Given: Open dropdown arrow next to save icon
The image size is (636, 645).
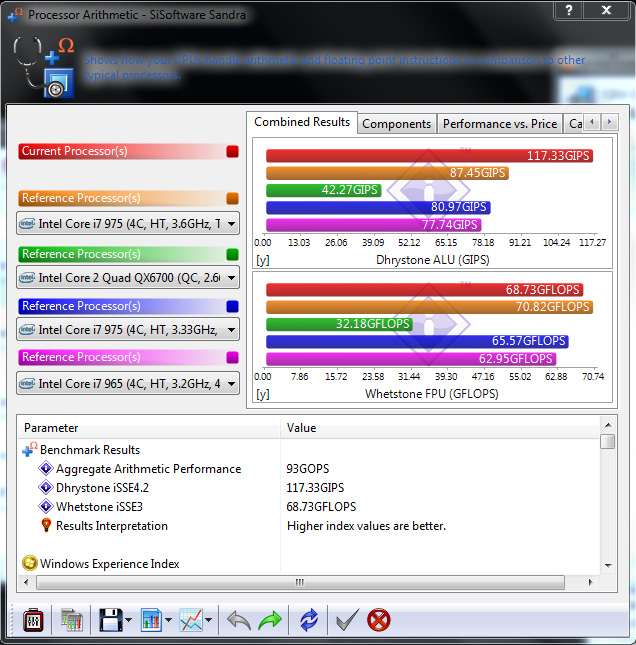Looking at the screenshot, I should 128,620.
